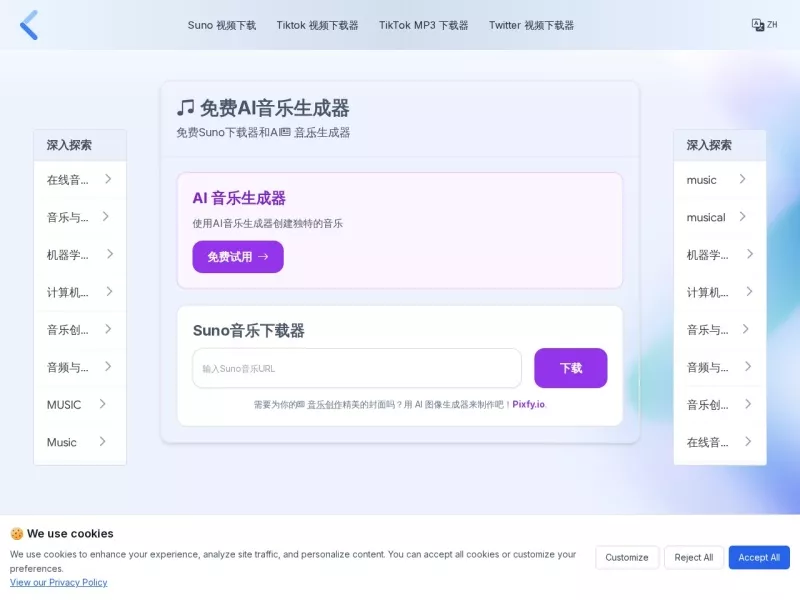Expand left sidebar 在线音... chevron
The width and height of the screenshot is (800, 600).
(x=108, y=179)
